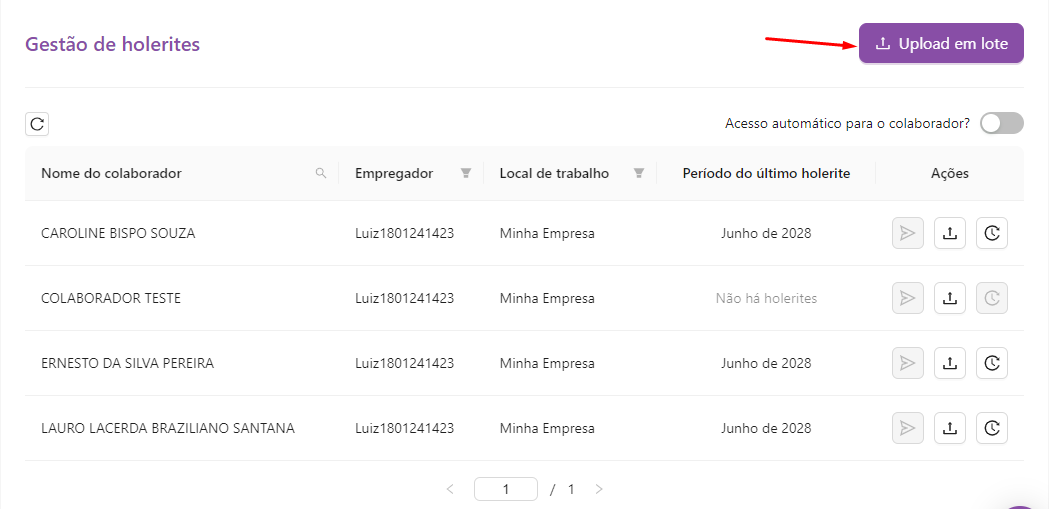Upload holerite for Lauro Lacerda Braziliano Santana
This screenshot has height=509, width=1049.
[x=950, y=428]
